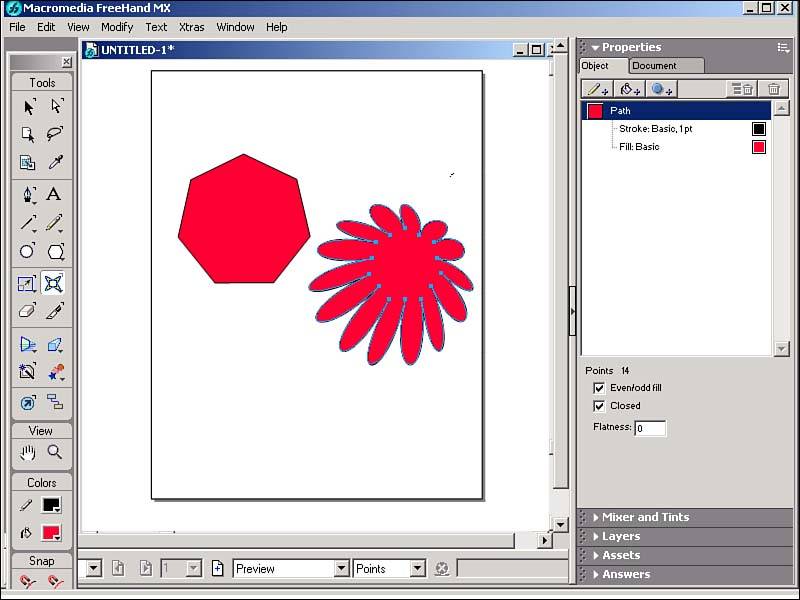This screenshot has width=800, height=600.
Task: Click the red fill color swatch in Tools
Action: click(51, 533)
